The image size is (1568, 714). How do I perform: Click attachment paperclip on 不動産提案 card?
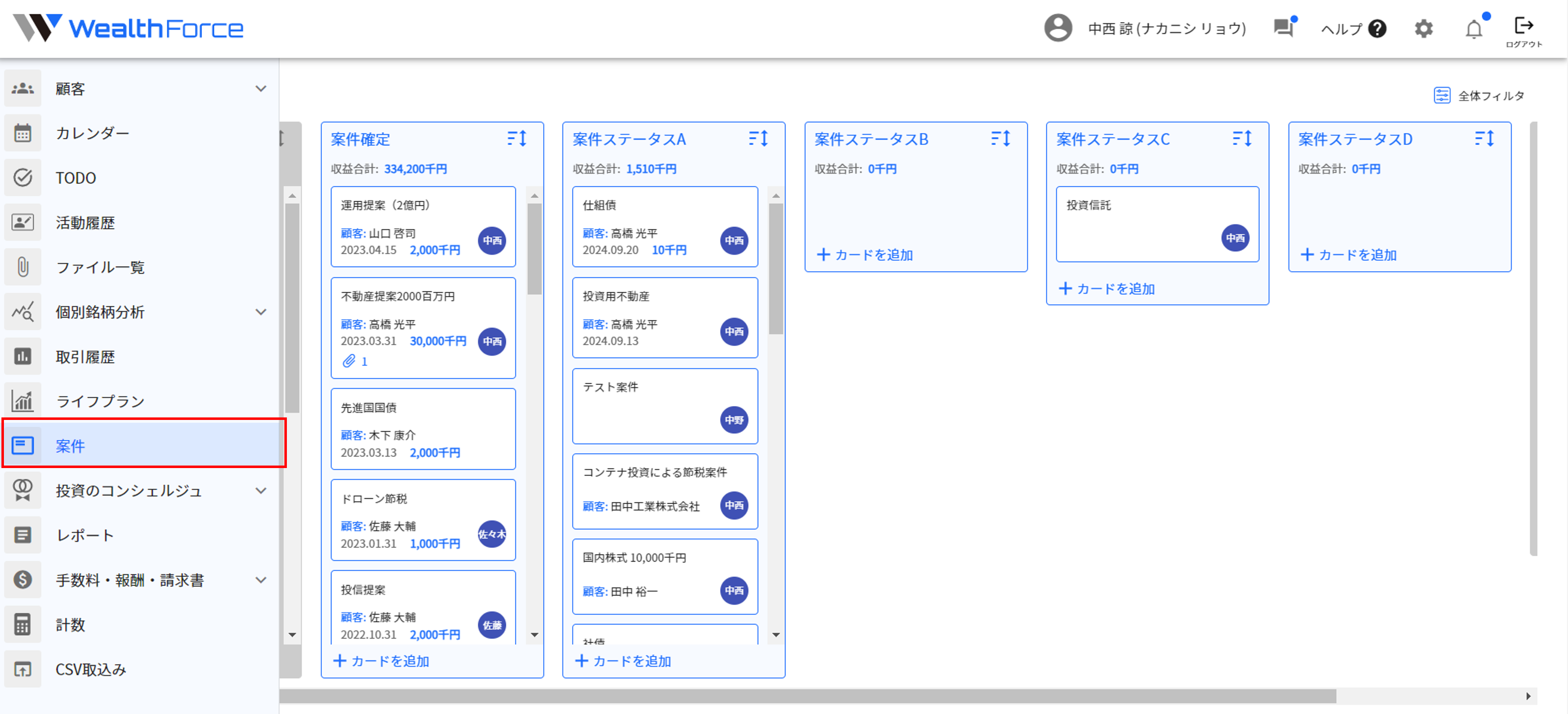click(x=349, y=361)
